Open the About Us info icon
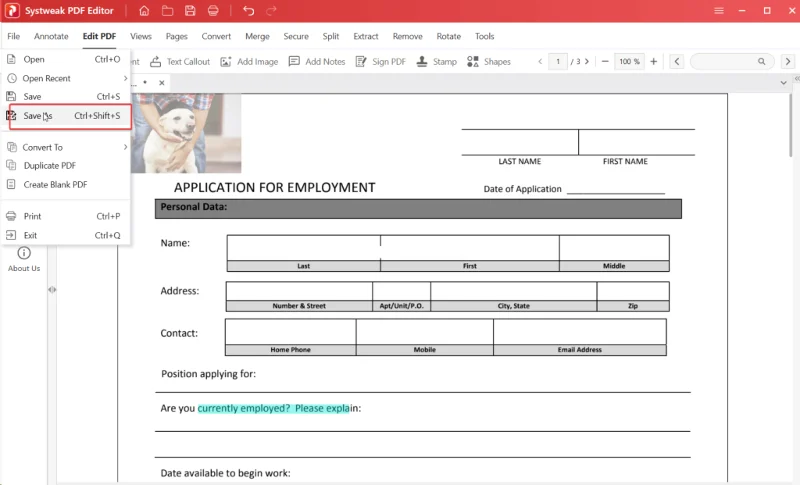Image resolution: width=800 pixels, height=485 pixels. pyautogui.click(x=24, y=253)
